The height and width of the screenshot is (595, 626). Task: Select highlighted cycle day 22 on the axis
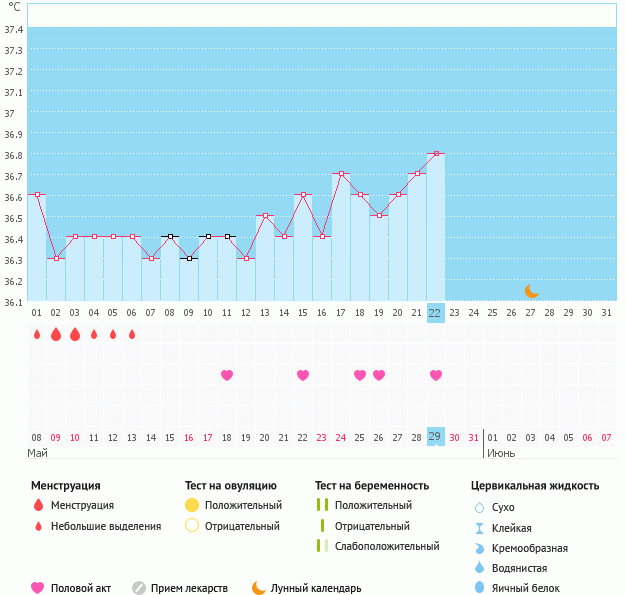click(x=435, y=312)
